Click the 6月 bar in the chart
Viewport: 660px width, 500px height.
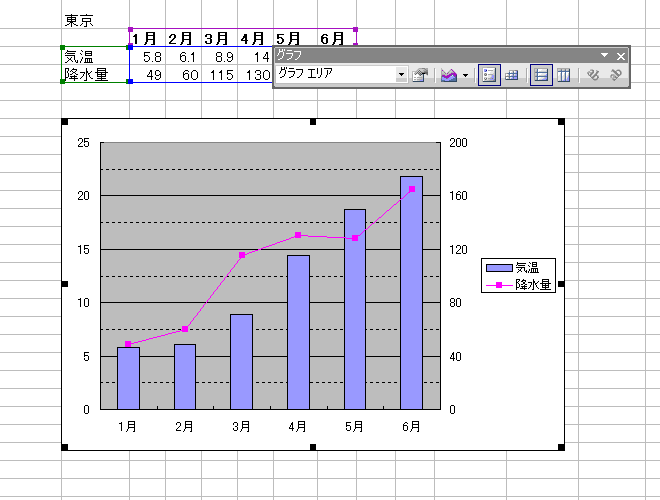point(411,293)
